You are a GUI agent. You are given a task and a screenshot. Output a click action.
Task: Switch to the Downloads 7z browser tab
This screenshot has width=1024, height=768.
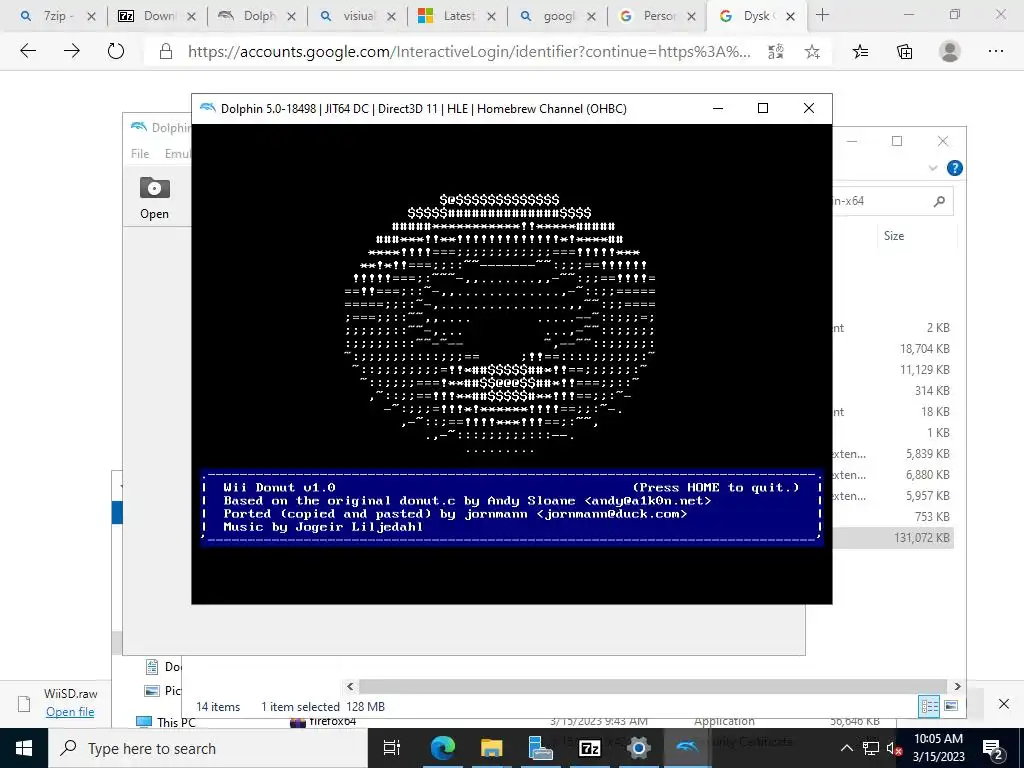click(x=155, y=16)
